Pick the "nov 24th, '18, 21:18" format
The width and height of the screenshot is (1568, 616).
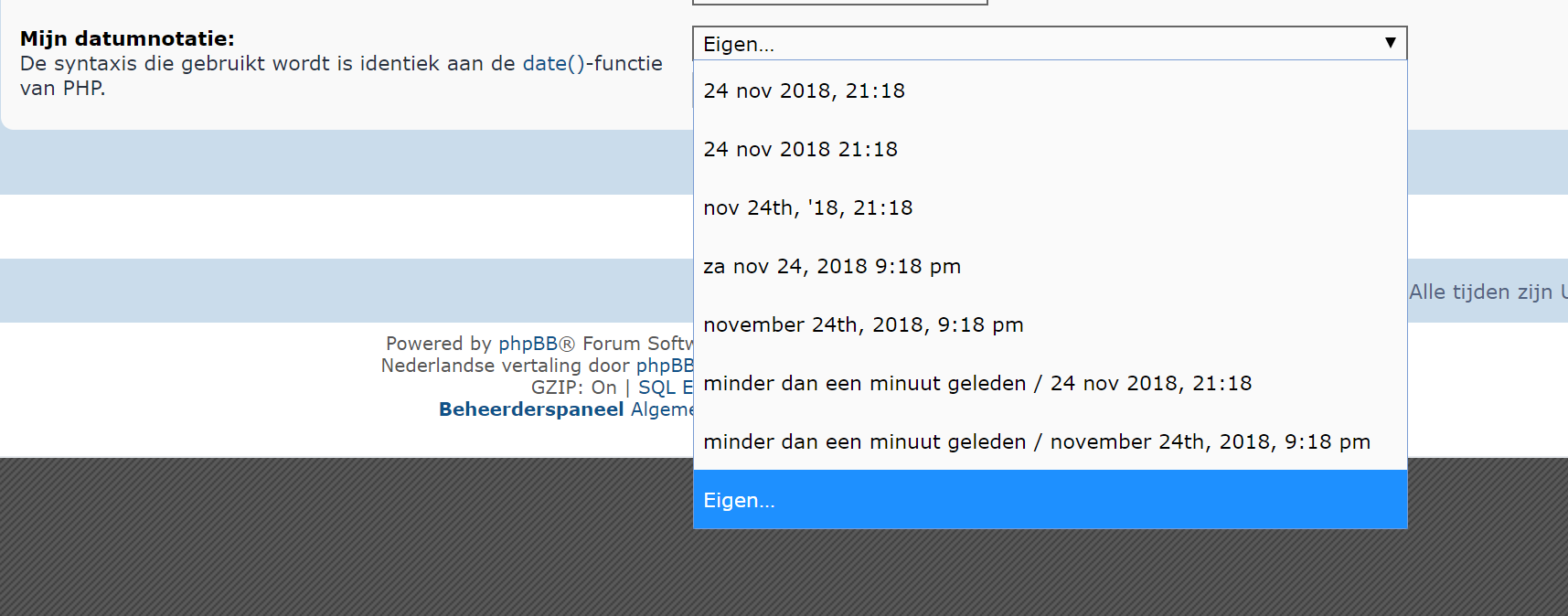click(808, 207)
